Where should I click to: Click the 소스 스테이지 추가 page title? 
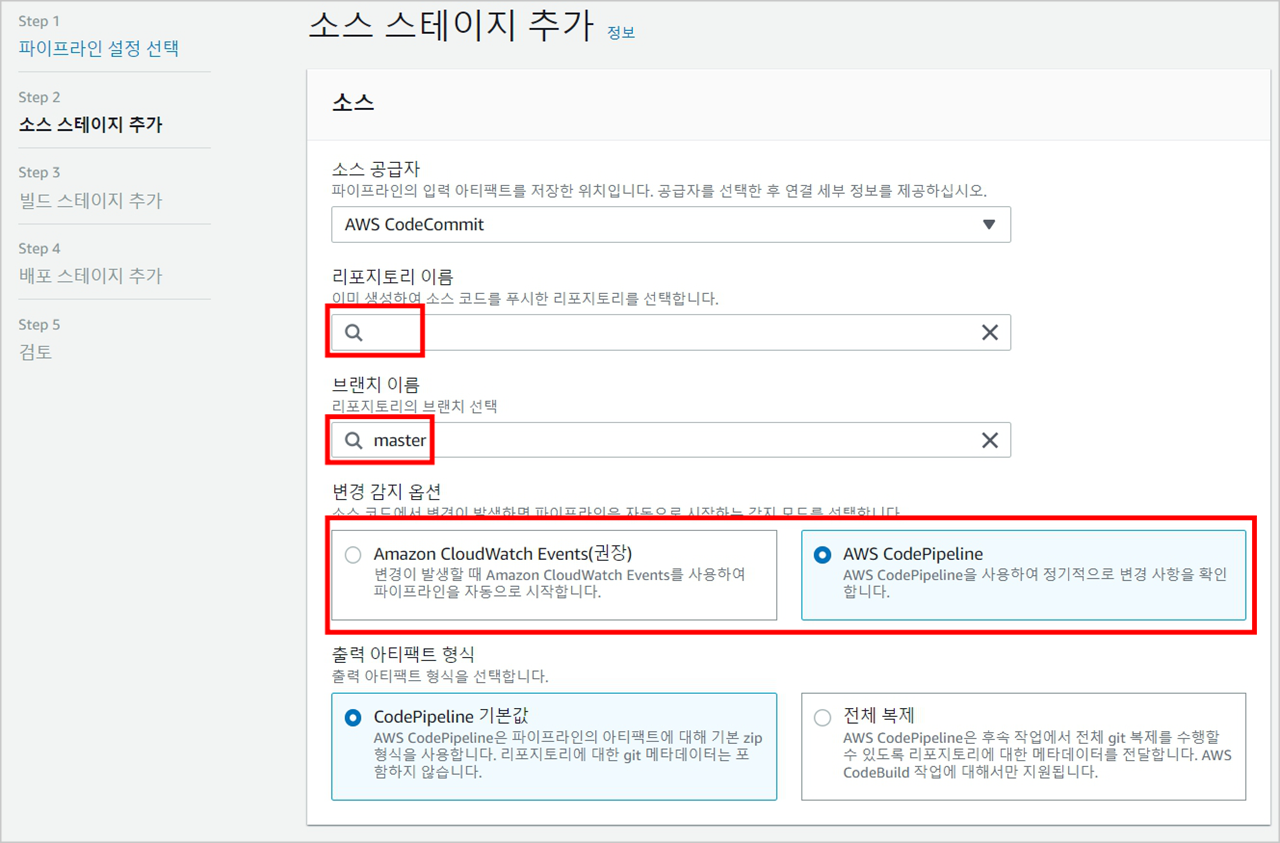(x=450, y=26)
